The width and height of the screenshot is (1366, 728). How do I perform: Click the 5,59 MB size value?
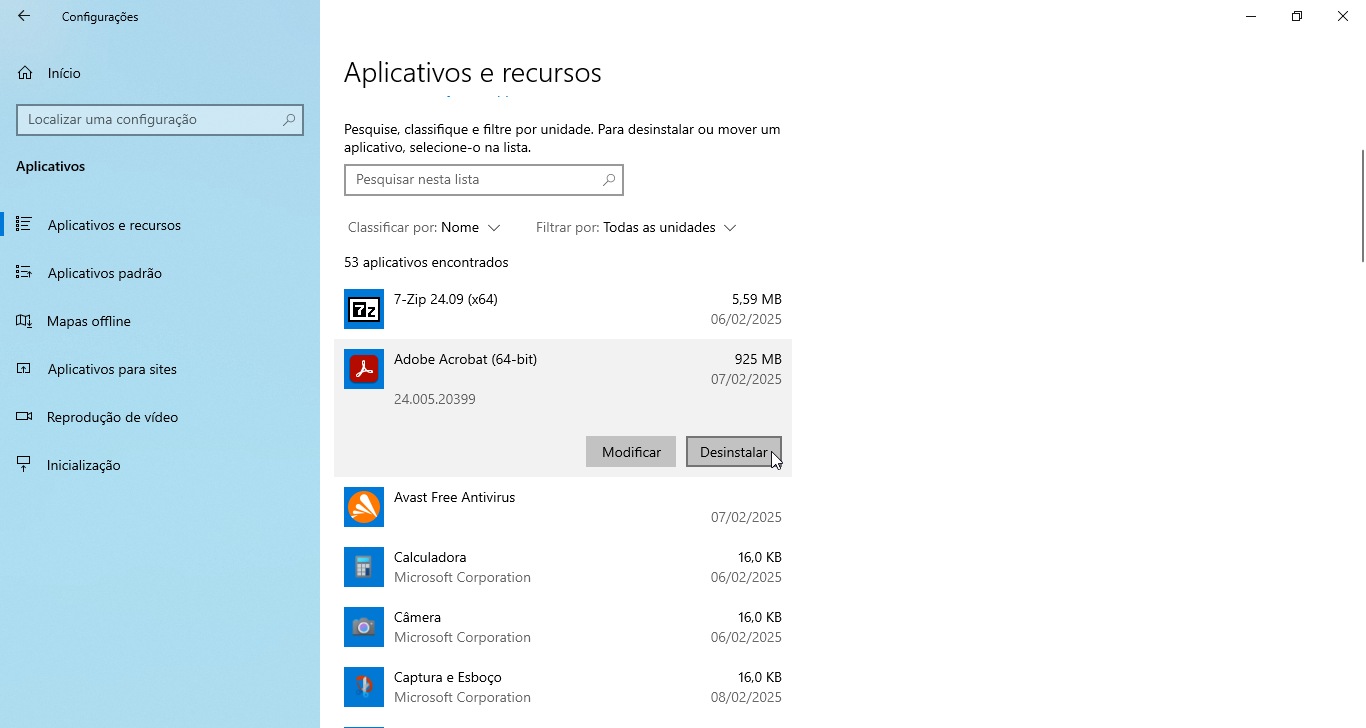757,299
